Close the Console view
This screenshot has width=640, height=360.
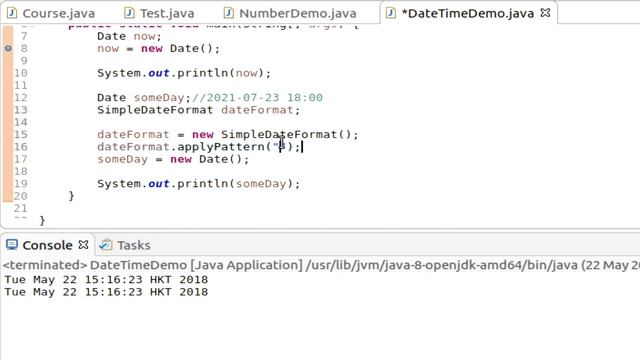tap(83, 244)
